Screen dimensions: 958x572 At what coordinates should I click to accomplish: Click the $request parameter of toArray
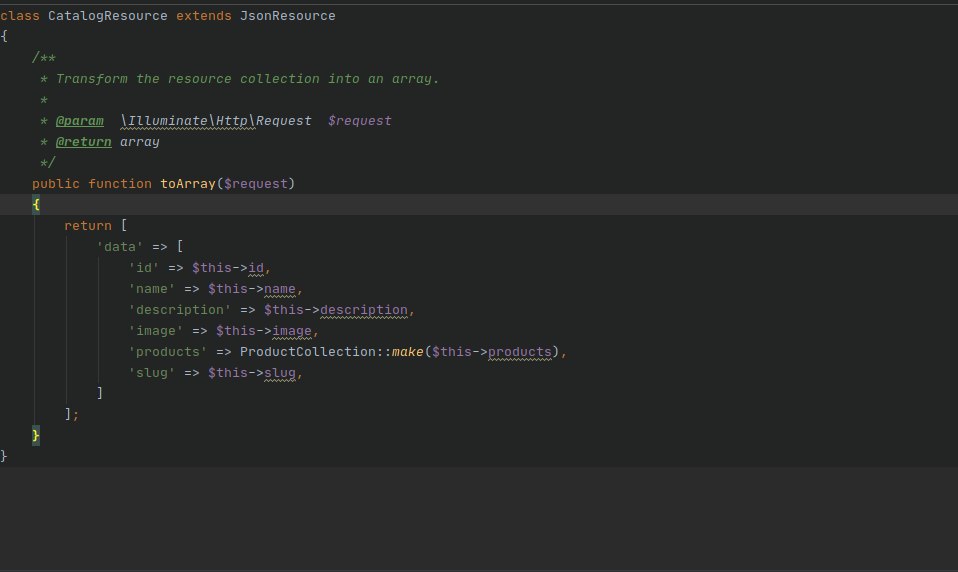(255, 184)
